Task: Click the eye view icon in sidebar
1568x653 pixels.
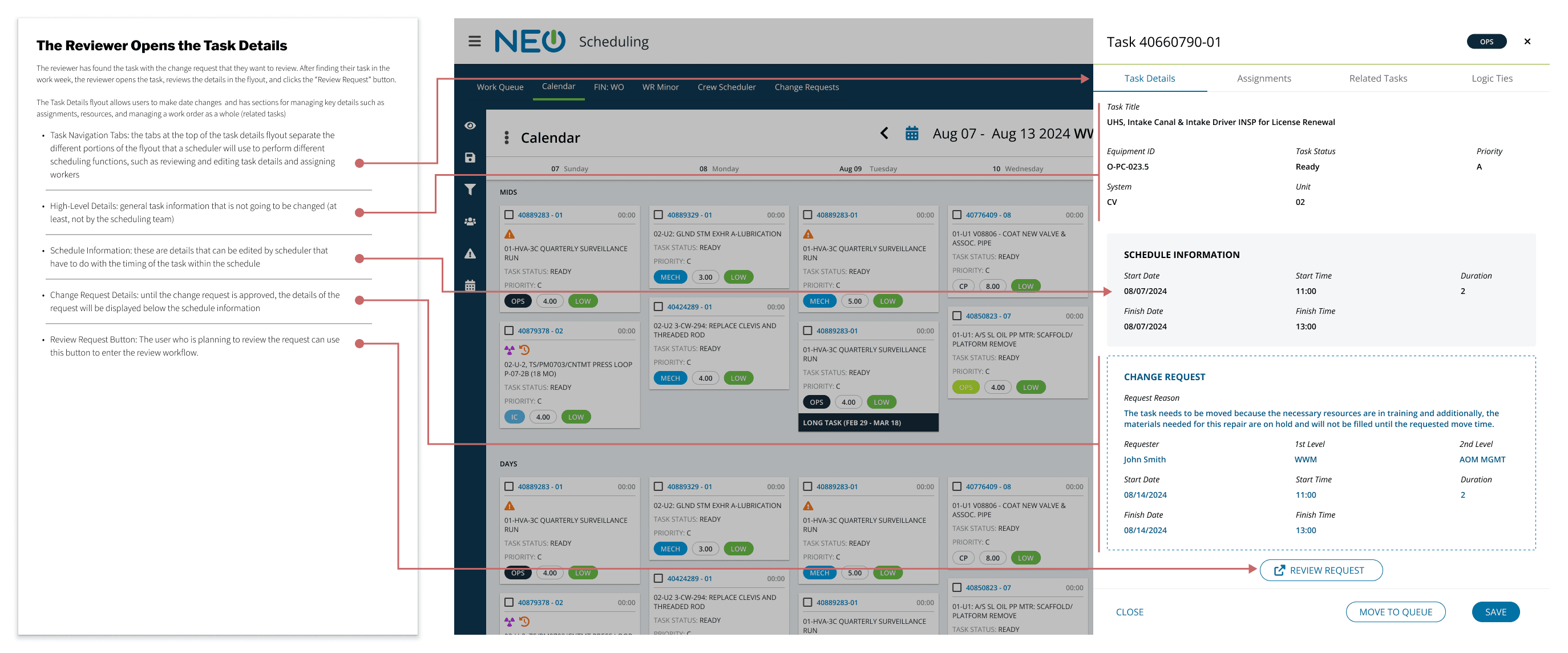Action: click(470, 126)
